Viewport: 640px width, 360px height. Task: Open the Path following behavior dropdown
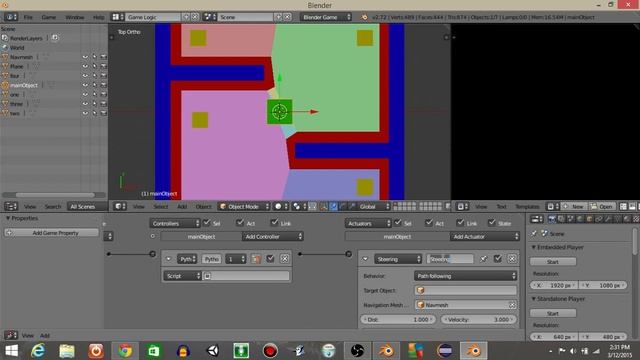pyautogui.click(x=465, y=276)
